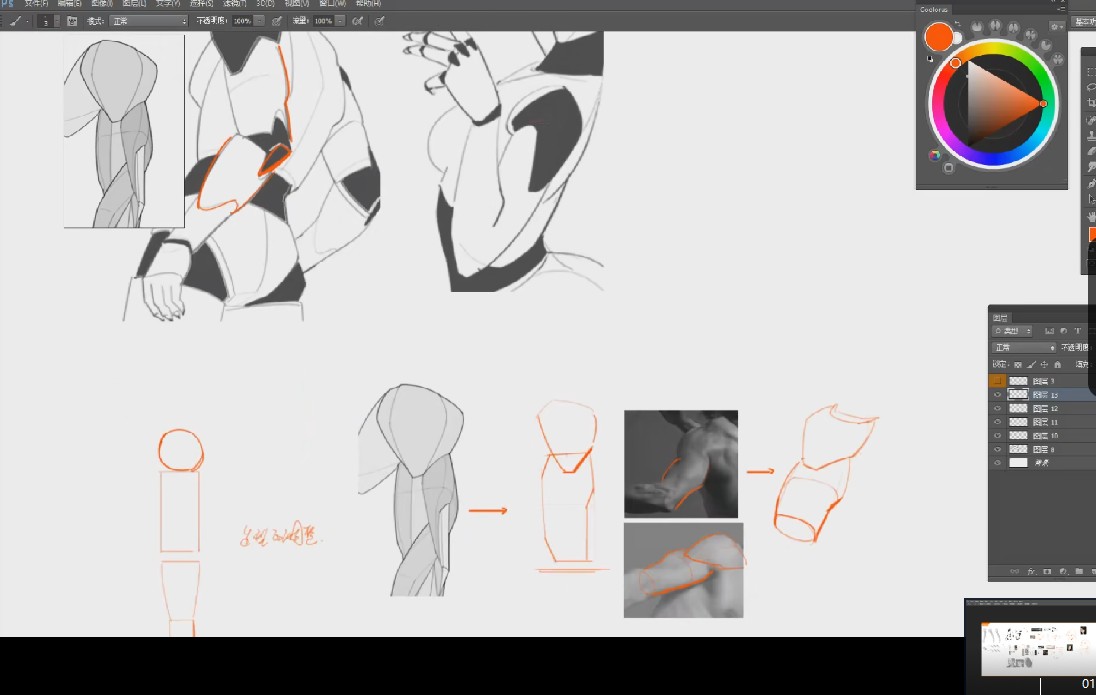Filter layers by adjustment layer icon
Image resolution: width=1096 pixels, height=695 pixels.
coord(1063,331)
